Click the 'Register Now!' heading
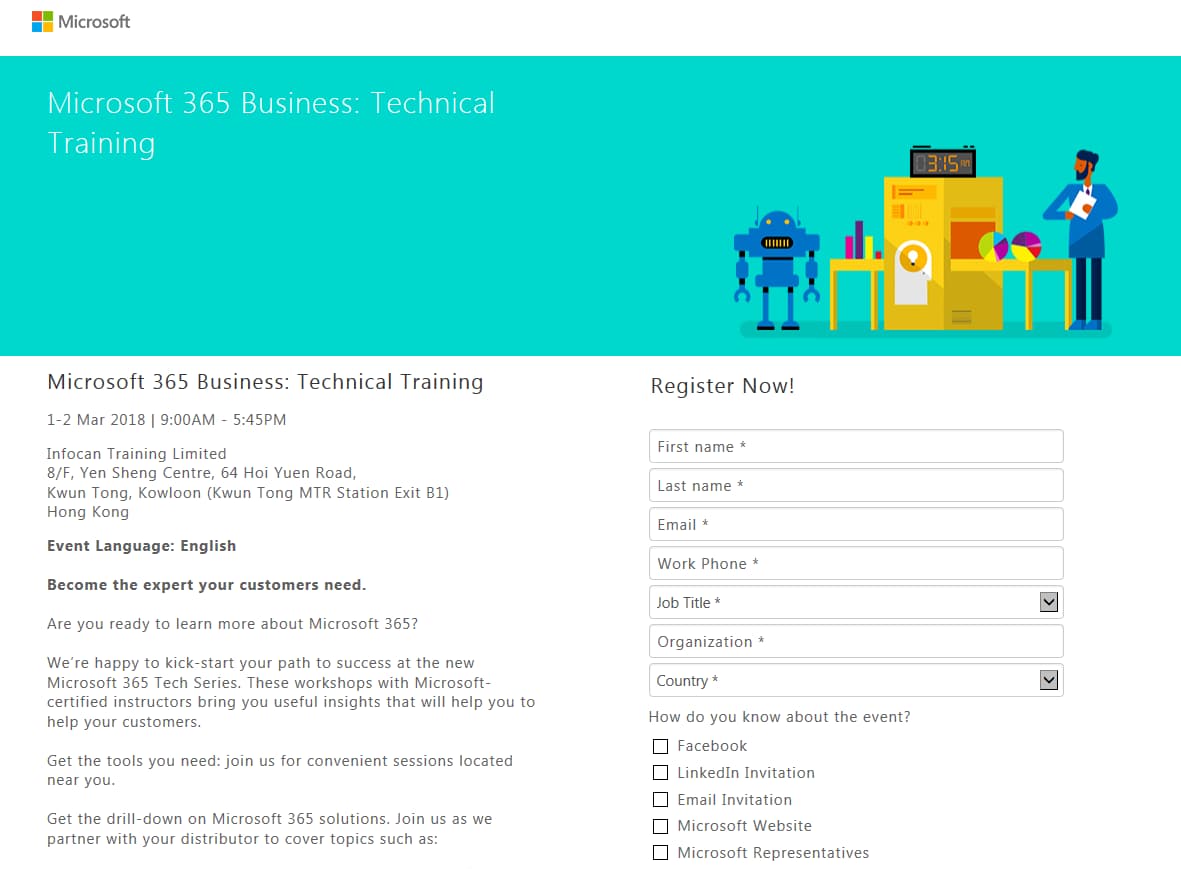The width and height of the screenshot is (1181, 869). coord(722,386)
